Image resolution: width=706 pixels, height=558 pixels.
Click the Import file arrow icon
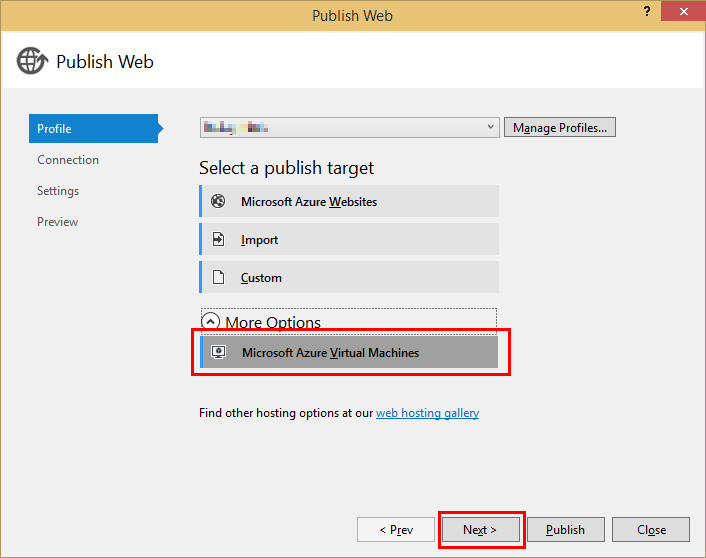coord(218,239)
